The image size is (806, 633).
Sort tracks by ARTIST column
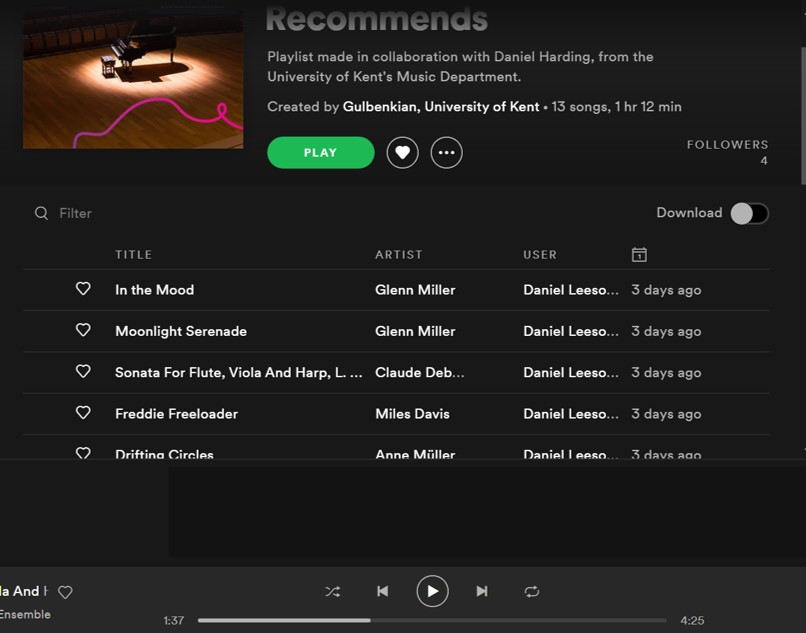pos(398,255)
